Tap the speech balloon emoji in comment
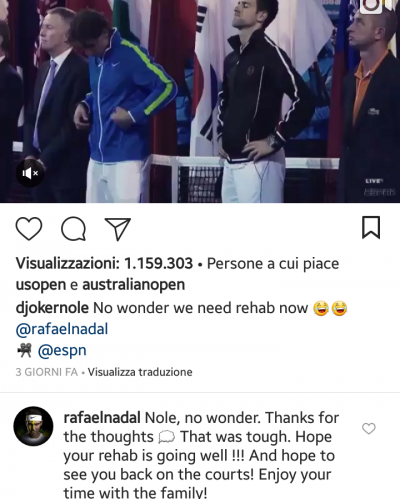400x499 pixels. [166, 437]
